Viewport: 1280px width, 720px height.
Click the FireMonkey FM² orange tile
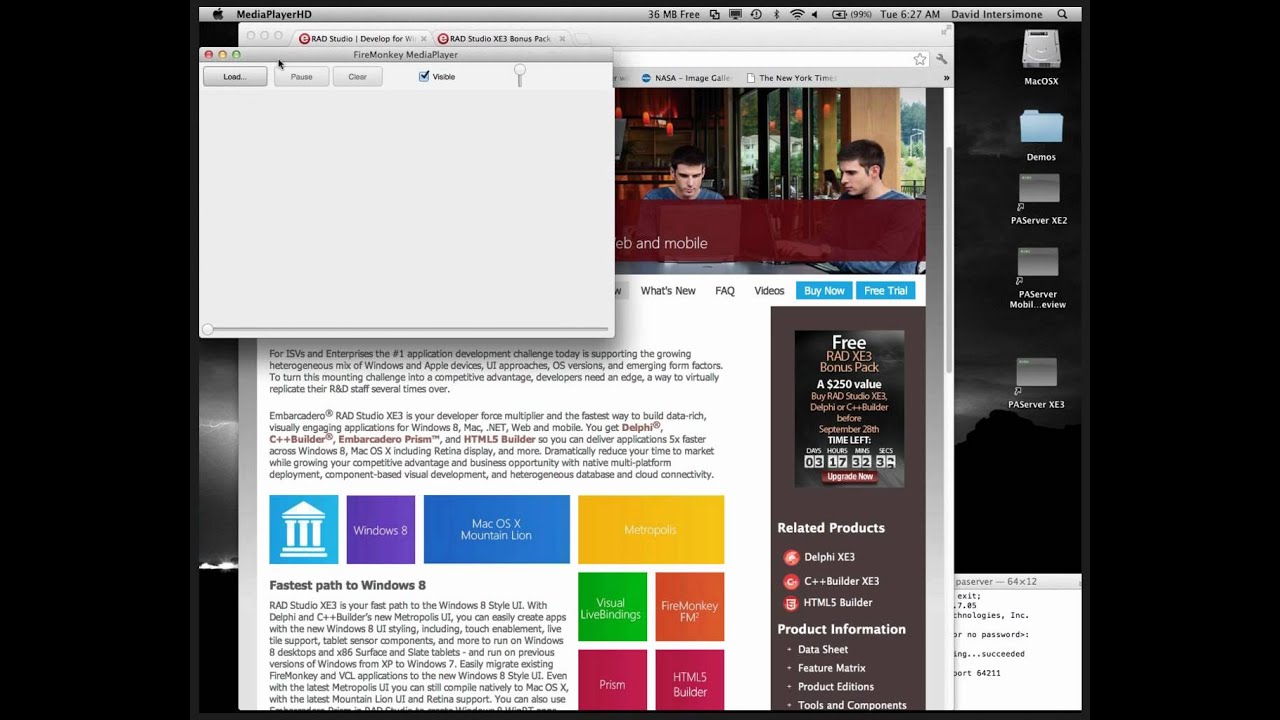690,607
